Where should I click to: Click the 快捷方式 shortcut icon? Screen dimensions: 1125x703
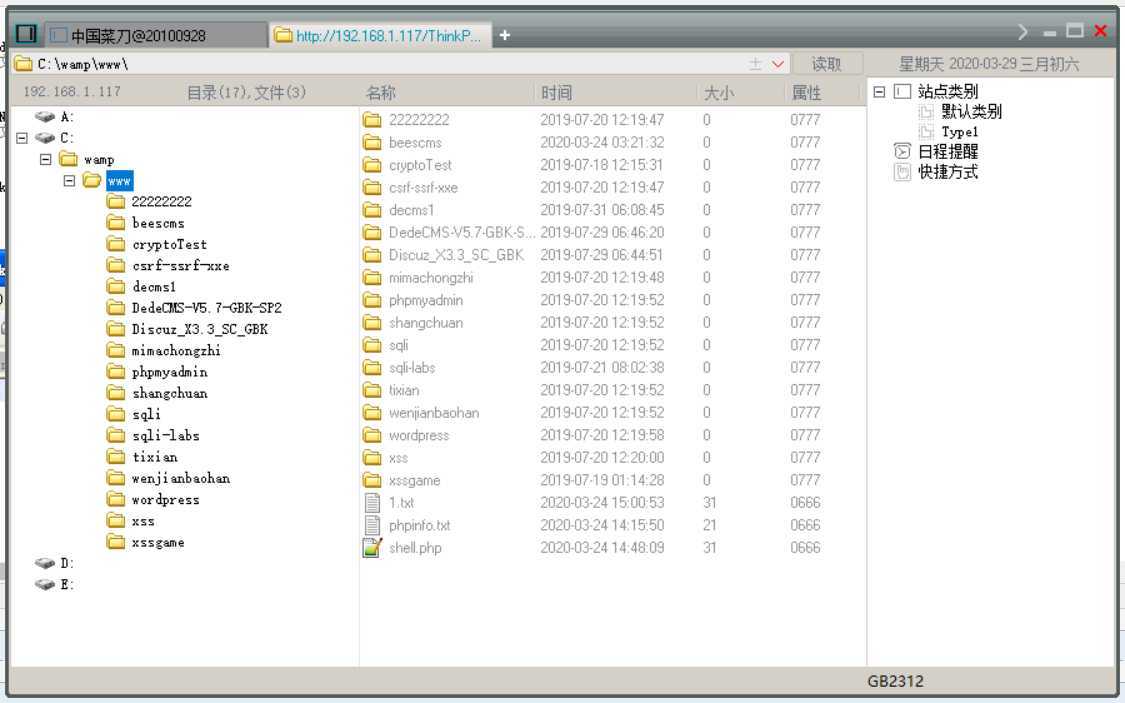pos(902,172)
